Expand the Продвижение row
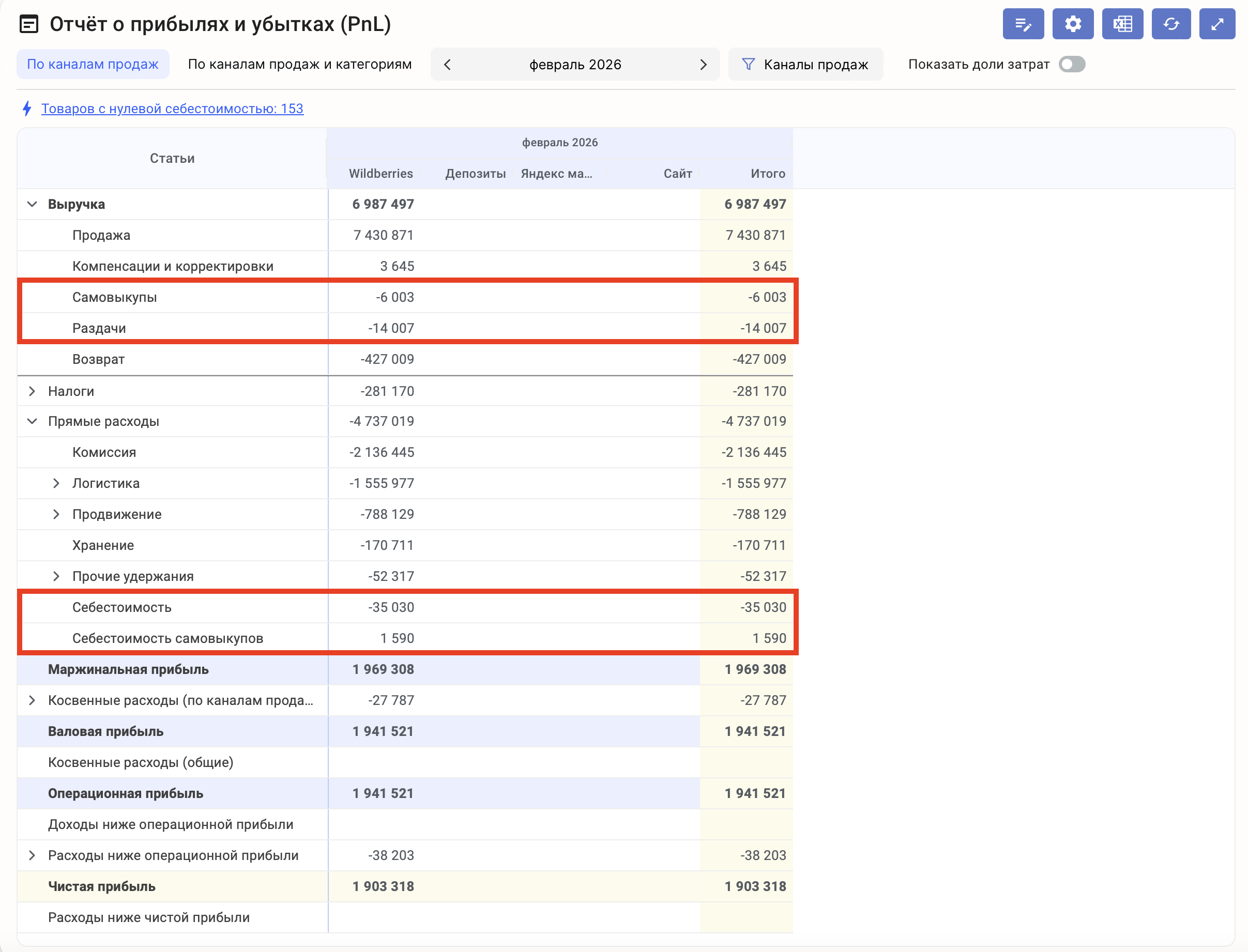 56,514
